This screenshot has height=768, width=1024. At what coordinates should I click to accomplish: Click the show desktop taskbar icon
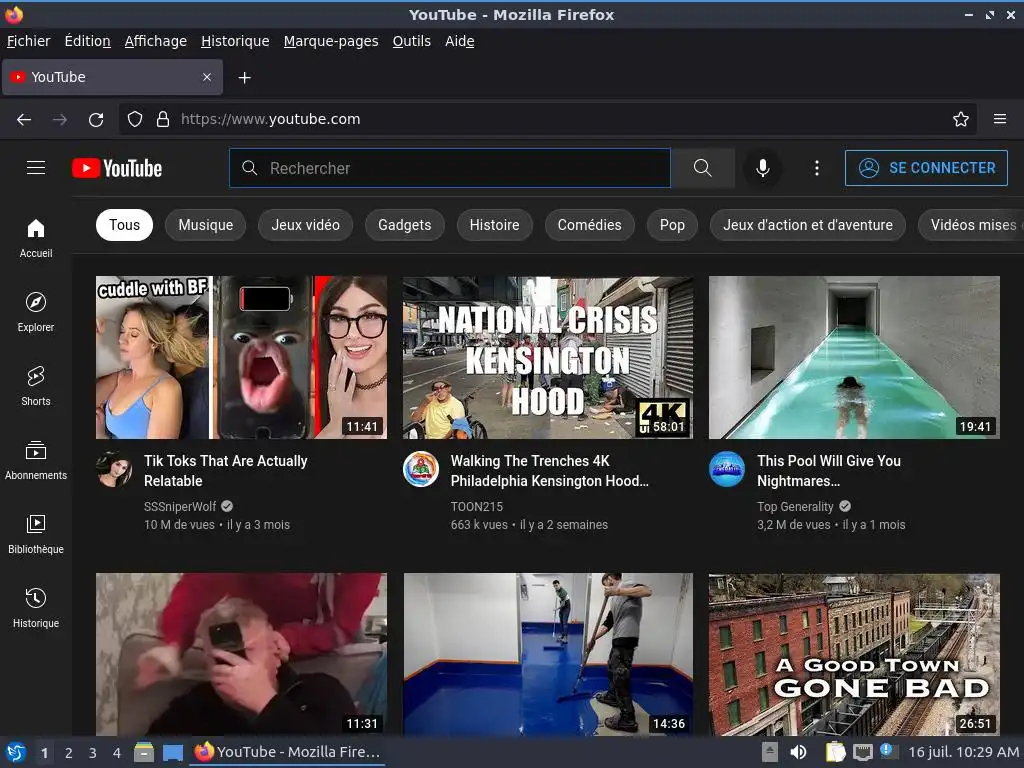point(172,752)
